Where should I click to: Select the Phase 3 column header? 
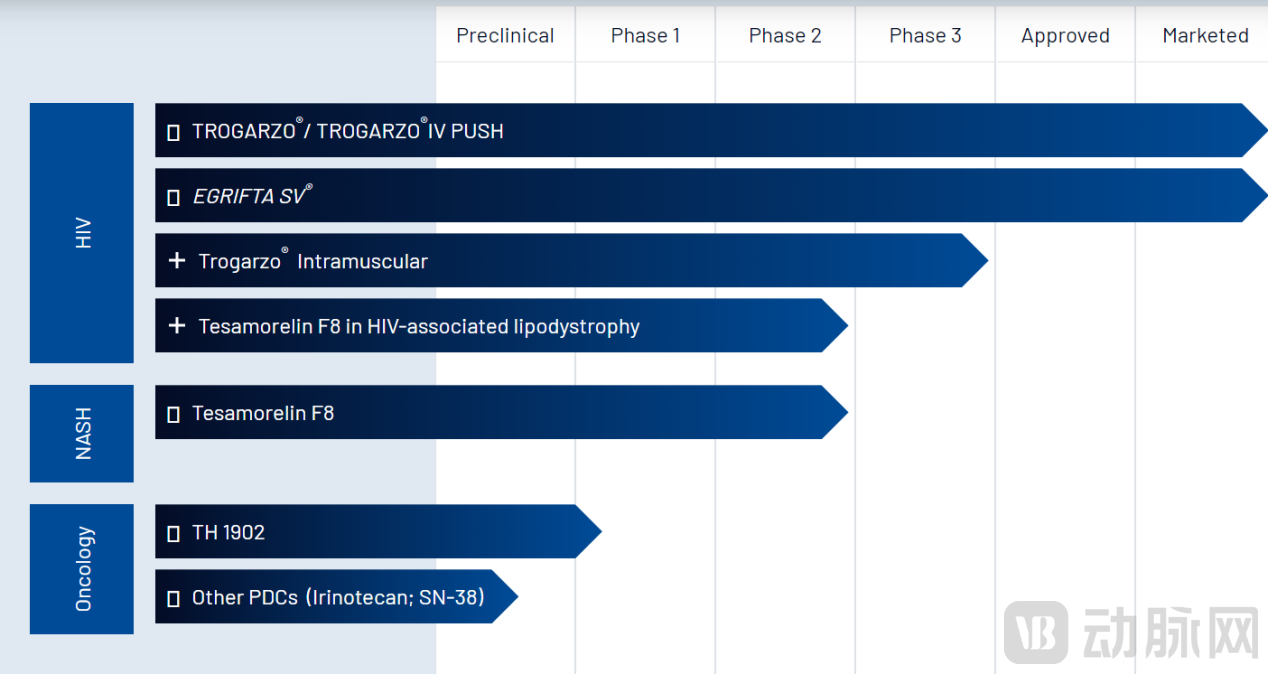925,36
